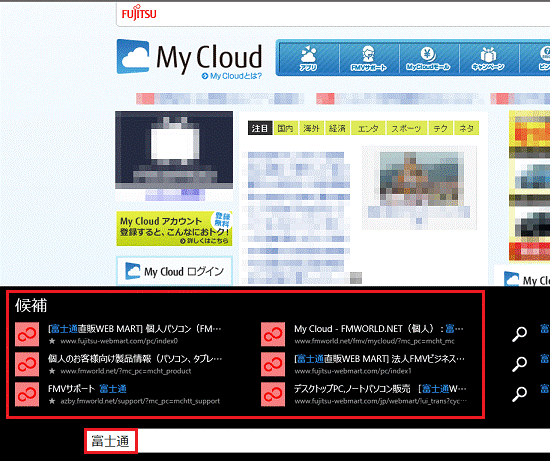Select the 海外 news tab
This screenshot has width=550, height=461.
(x=311, y=128)
